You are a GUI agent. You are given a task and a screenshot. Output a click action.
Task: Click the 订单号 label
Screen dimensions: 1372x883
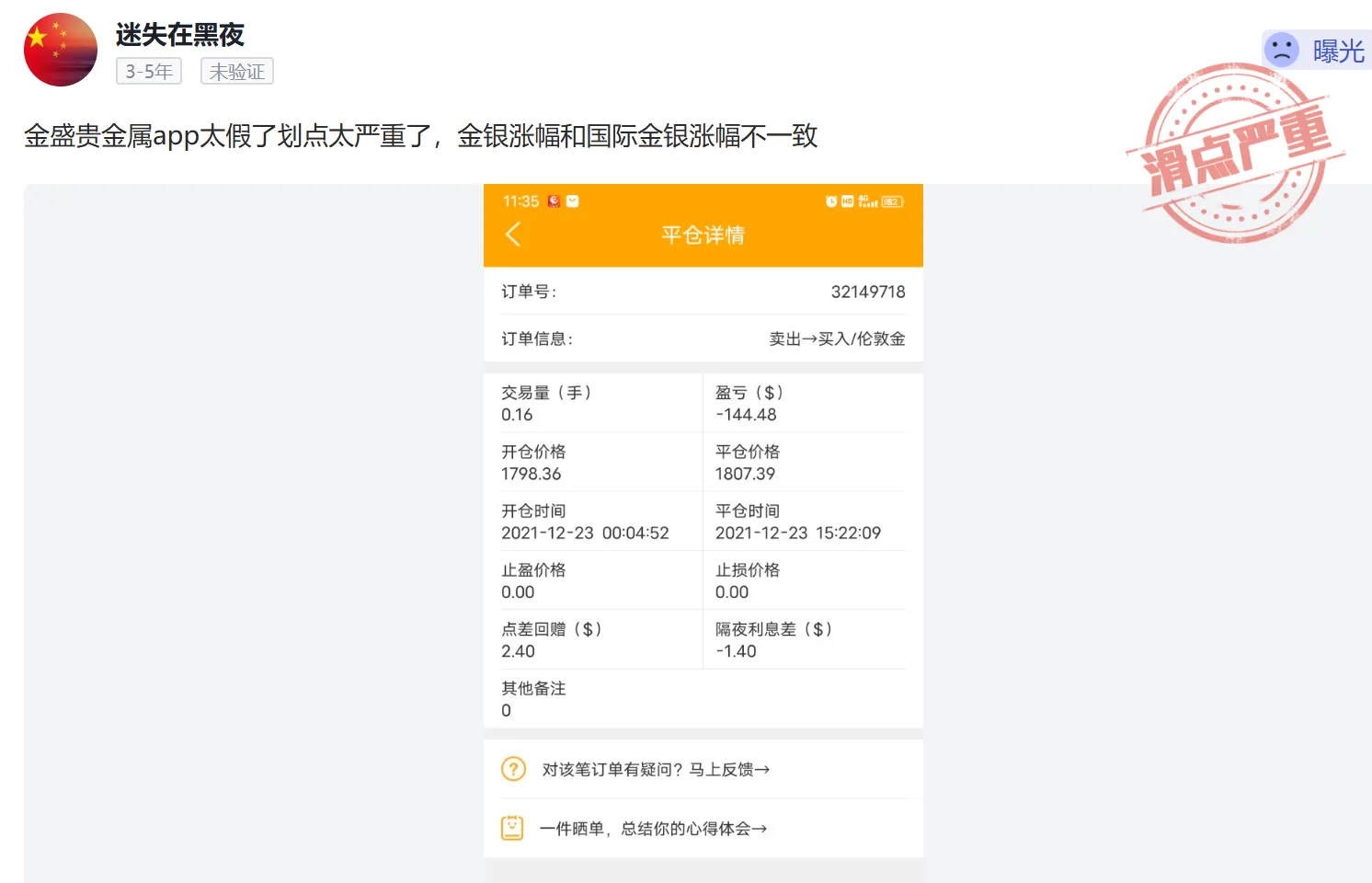coord(529,292)
